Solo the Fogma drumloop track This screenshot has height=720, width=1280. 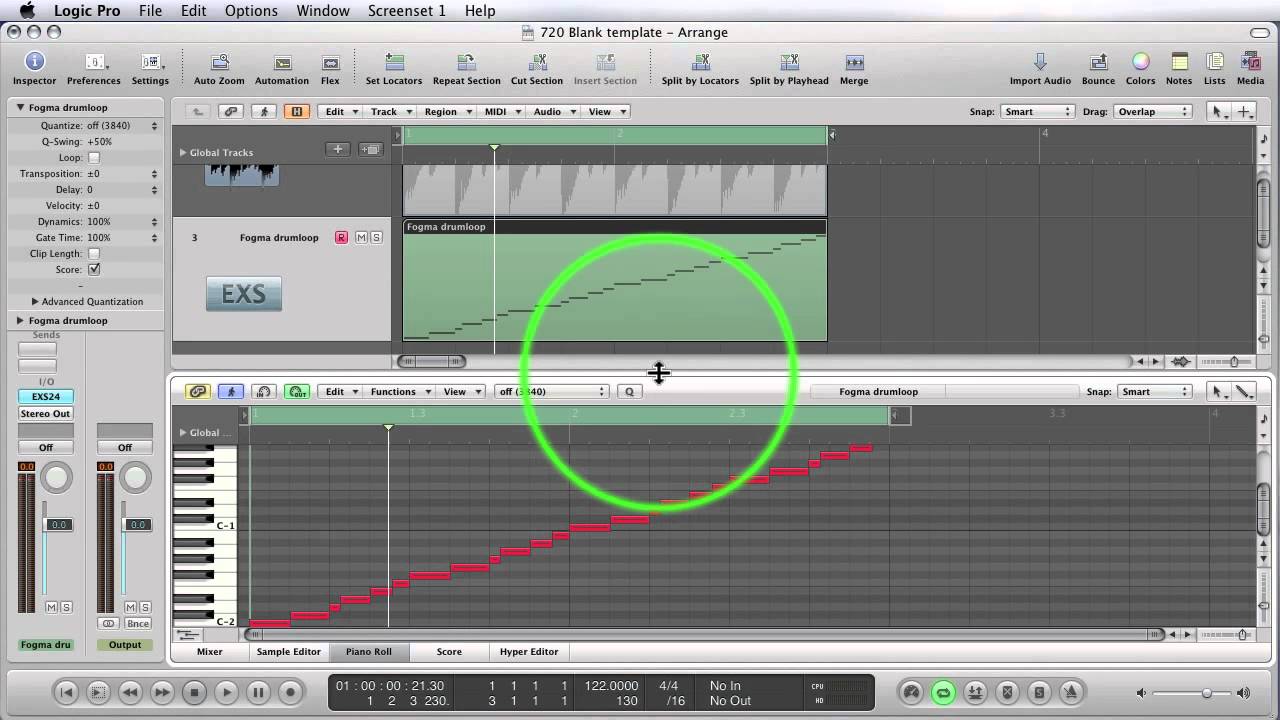pos(376,237)
